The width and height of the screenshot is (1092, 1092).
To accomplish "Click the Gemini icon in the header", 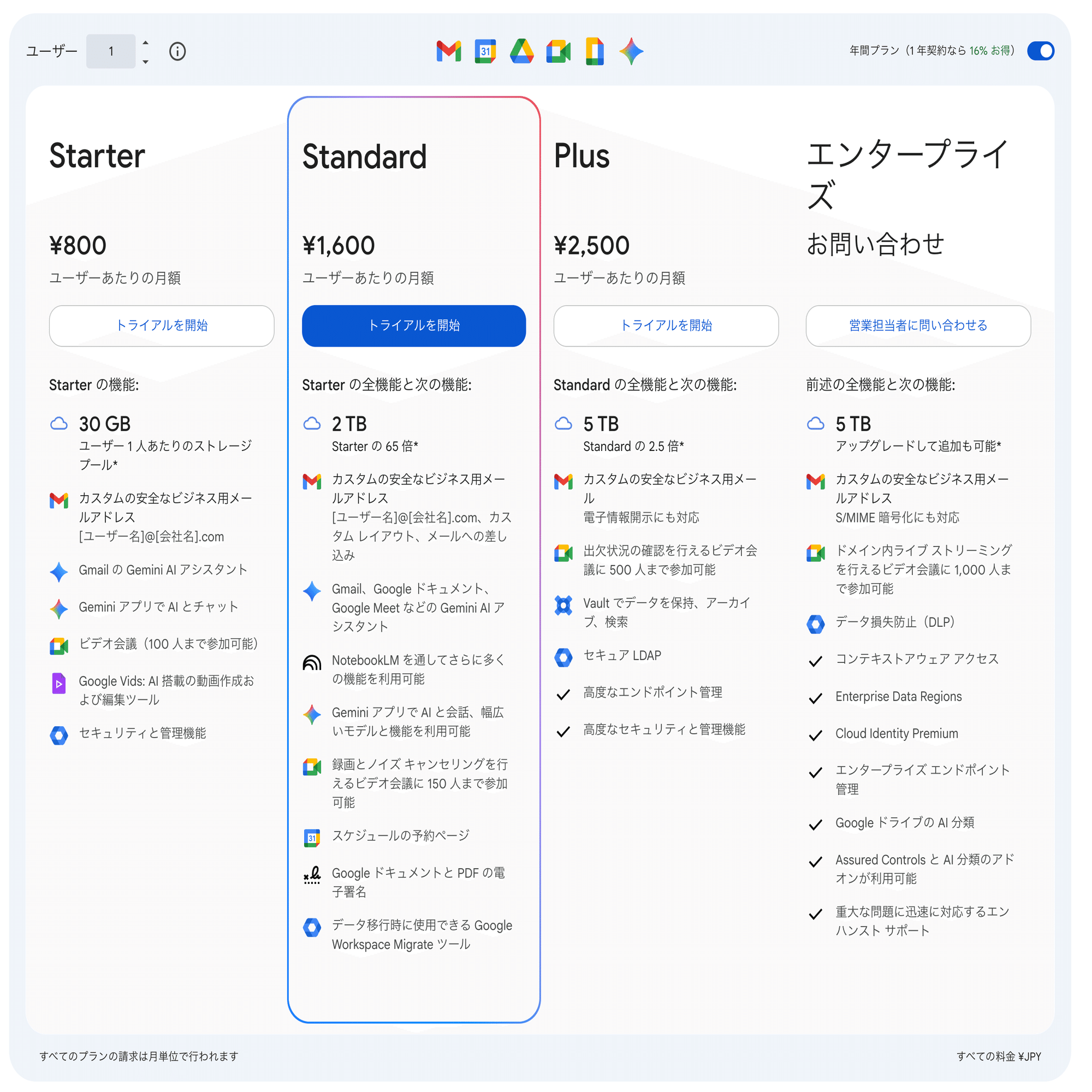I will [632, 51].
